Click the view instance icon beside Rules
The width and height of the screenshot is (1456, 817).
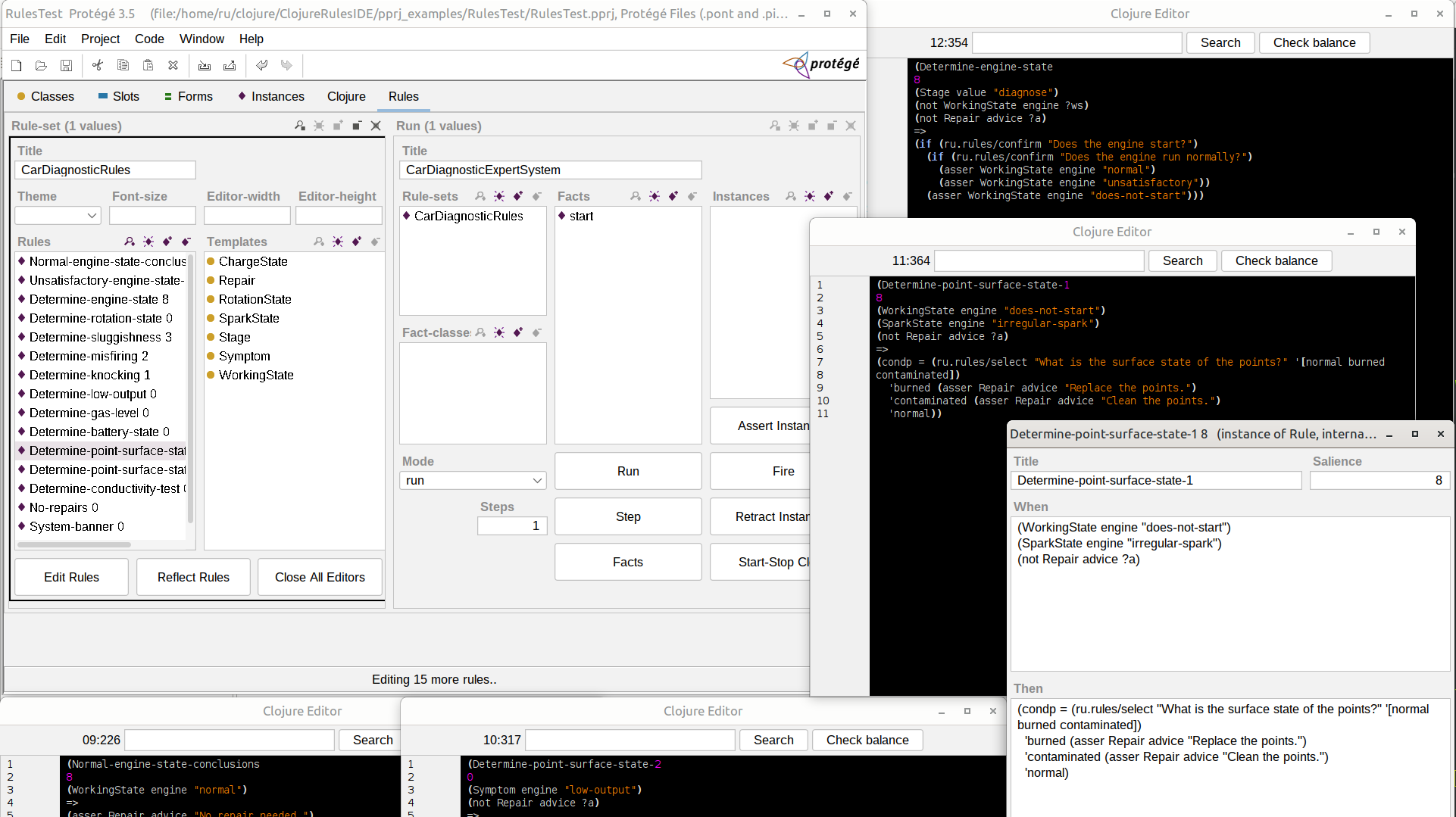[x=130, y=242]
